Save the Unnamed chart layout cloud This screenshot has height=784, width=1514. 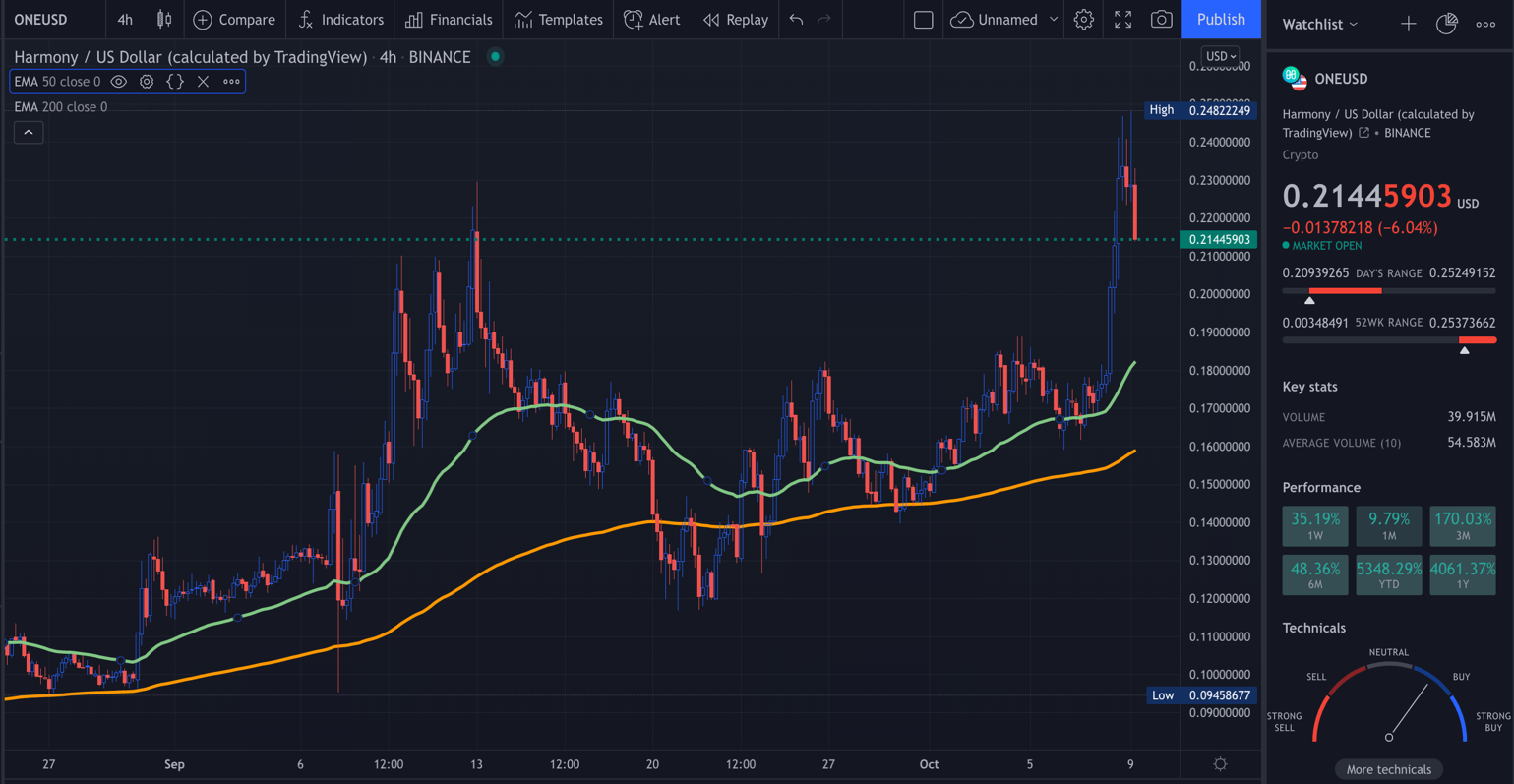pyautogui.click(x=962, y=20)
